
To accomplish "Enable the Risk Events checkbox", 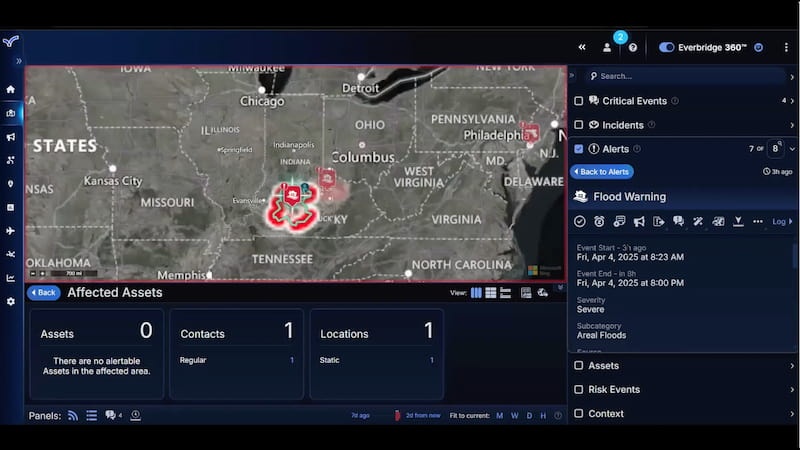I will pyautogui.click(x=579, y=390).
